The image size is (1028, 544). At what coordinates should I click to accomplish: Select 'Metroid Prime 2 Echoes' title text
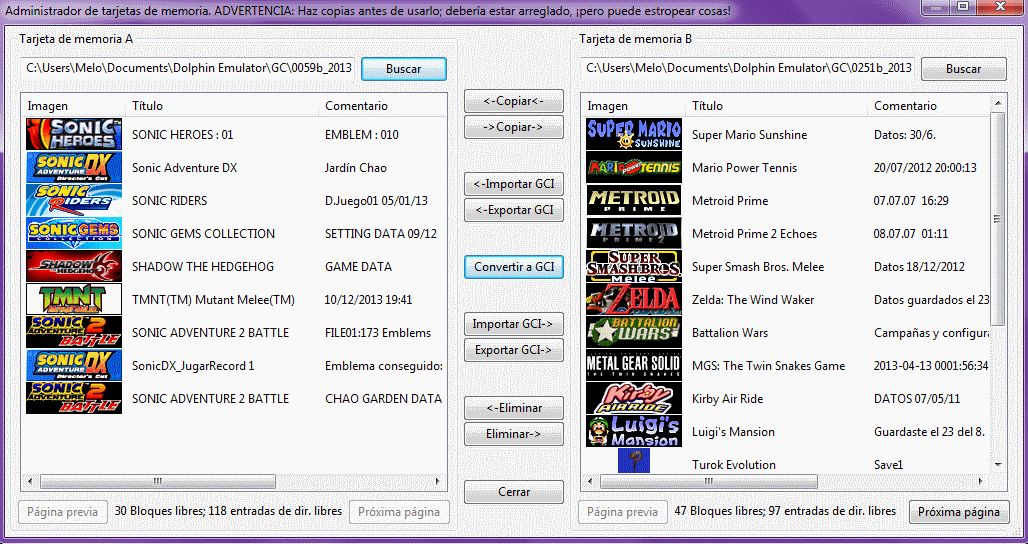[x=755, y=234]
